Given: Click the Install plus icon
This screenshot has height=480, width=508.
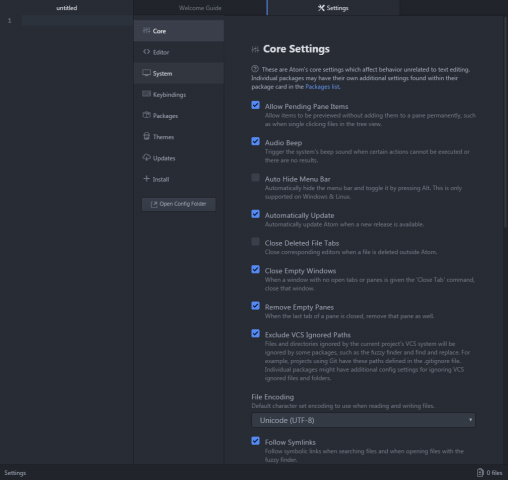Looking at the screenshot, I should coord(146,179).
